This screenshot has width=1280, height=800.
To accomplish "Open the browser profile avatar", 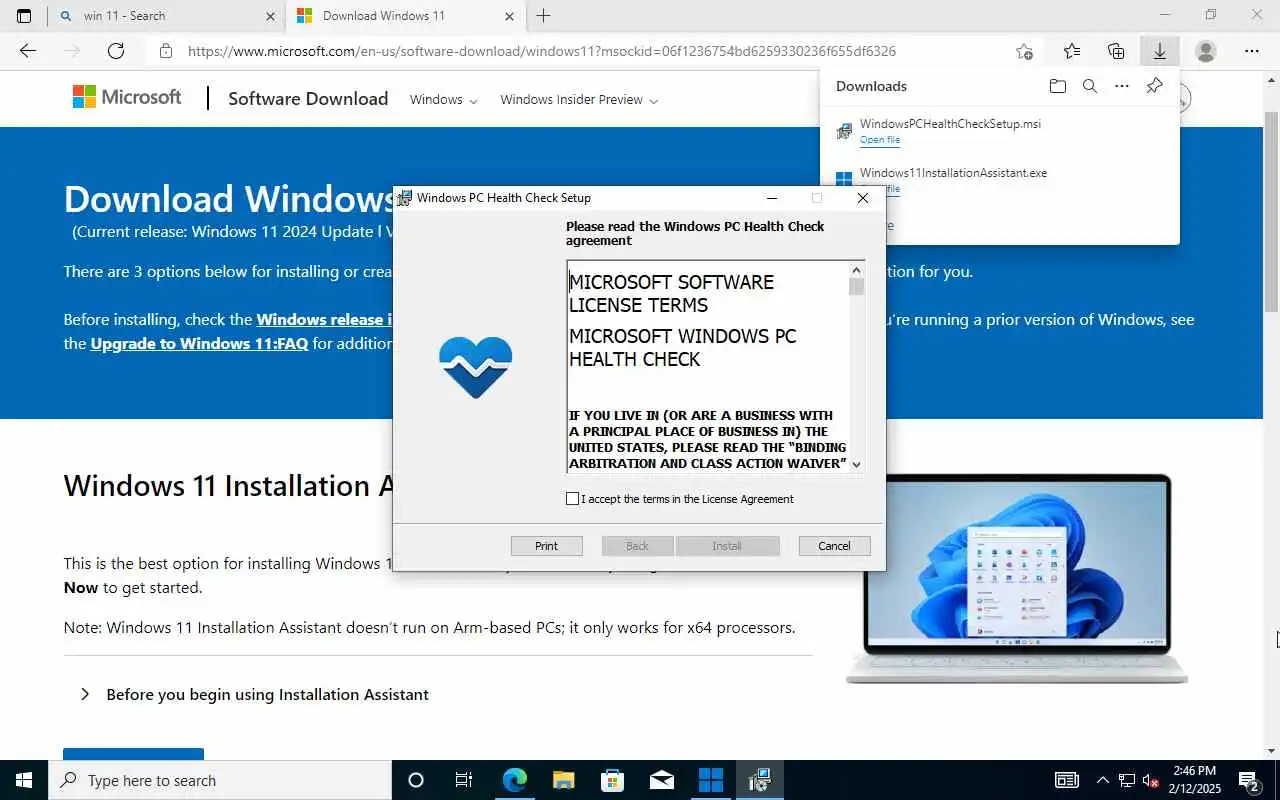I will (x=1206, y=51).
